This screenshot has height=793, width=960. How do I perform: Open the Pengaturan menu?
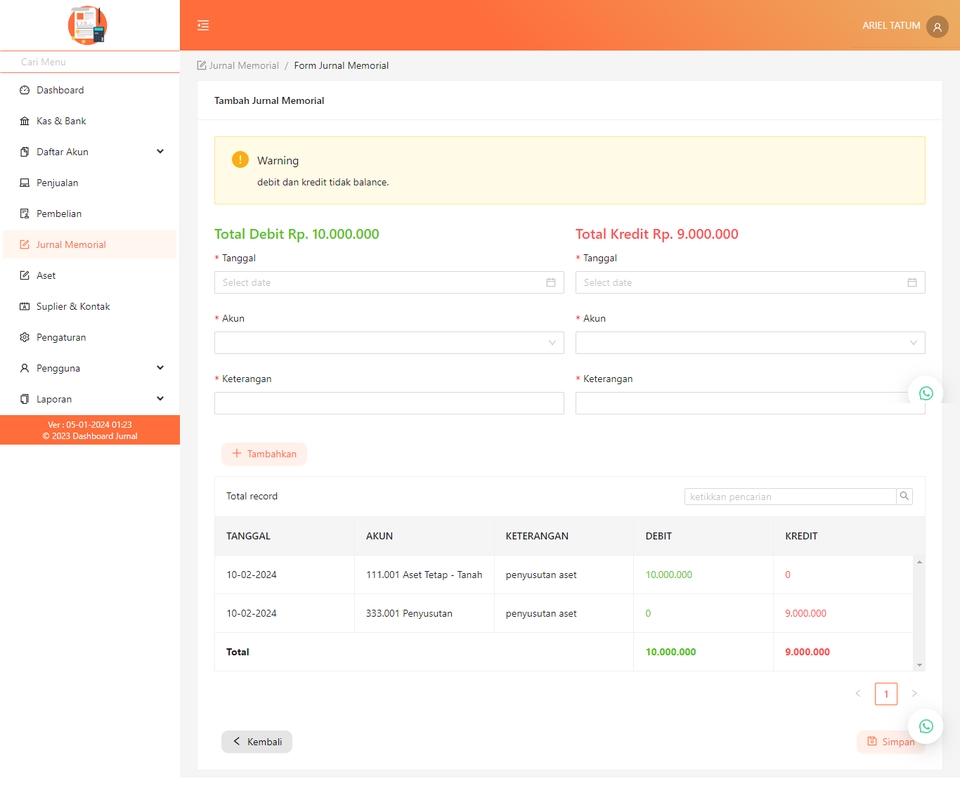click(89, 337)
